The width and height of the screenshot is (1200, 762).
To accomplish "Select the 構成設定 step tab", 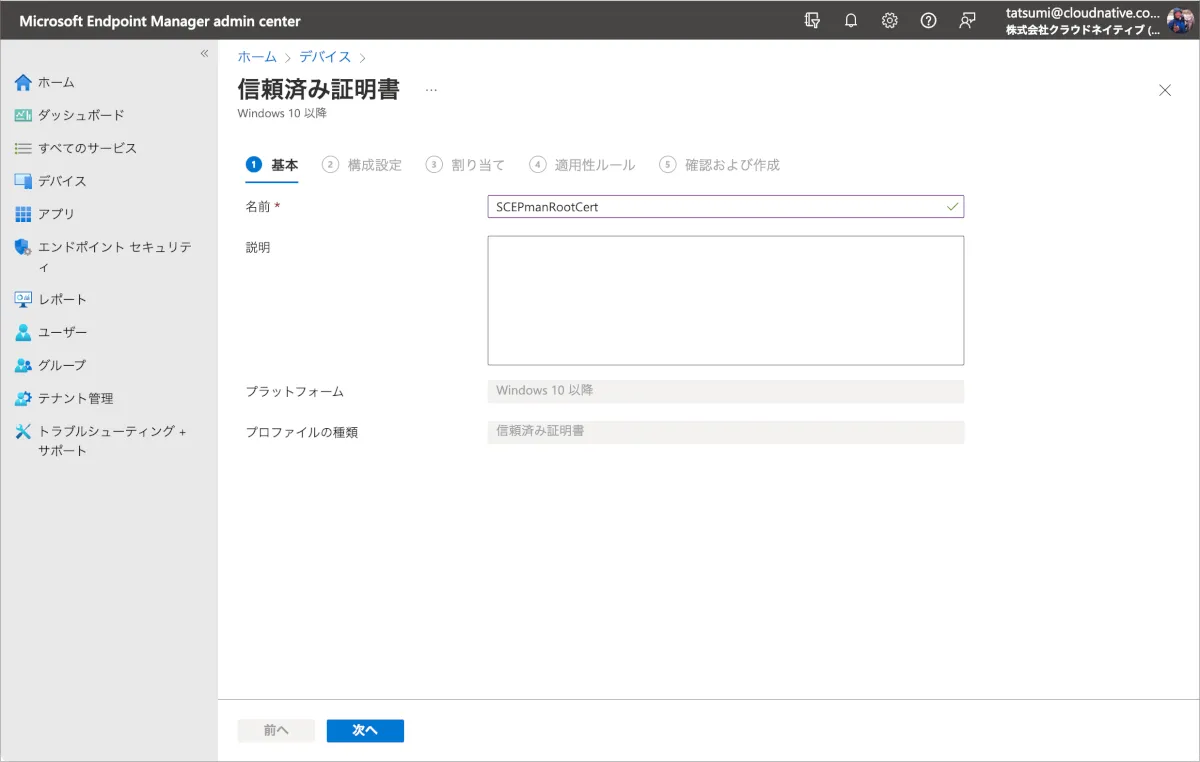I will (x=363, y=165).
